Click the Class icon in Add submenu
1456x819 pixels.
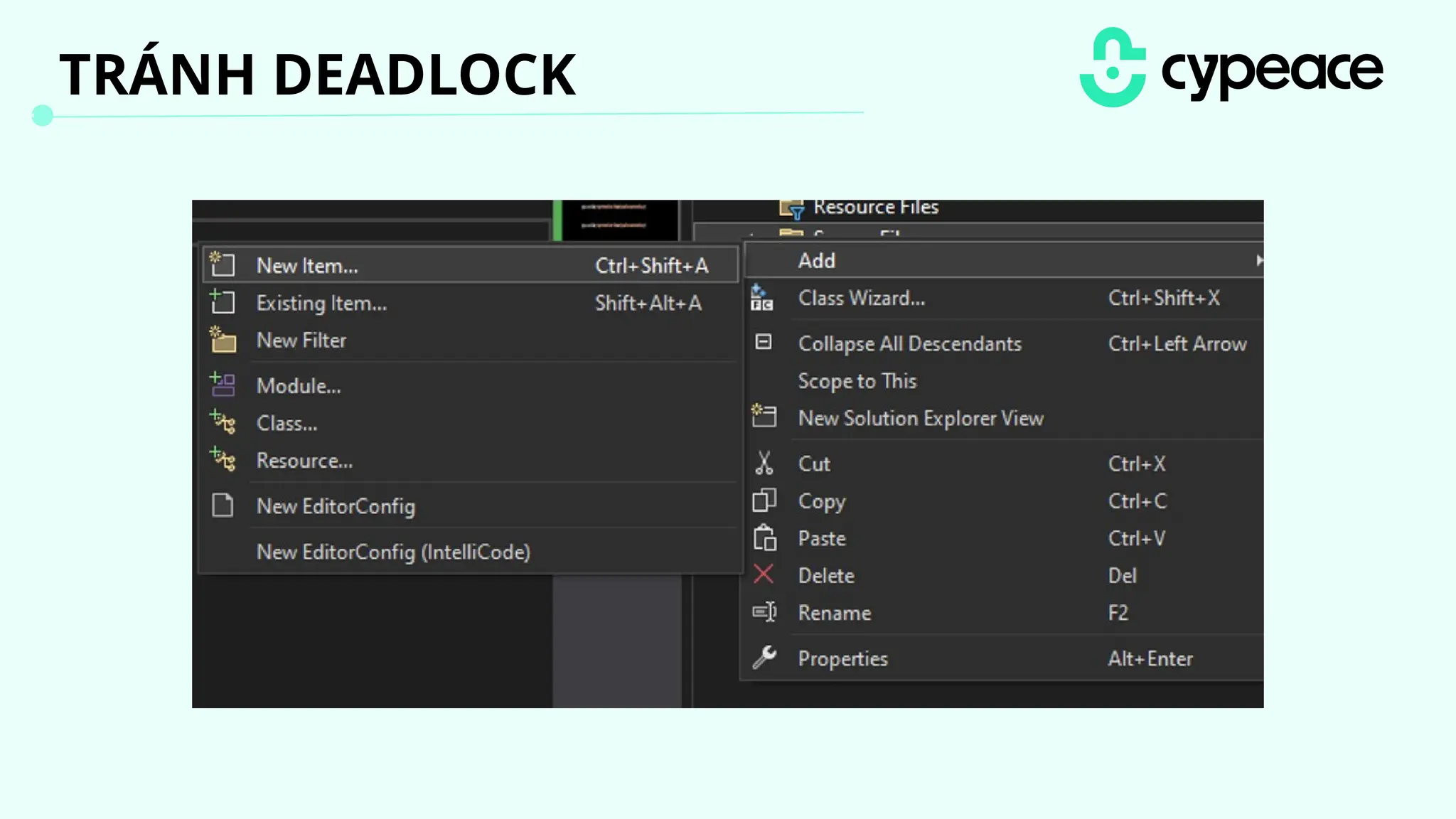tap(223, 422)
